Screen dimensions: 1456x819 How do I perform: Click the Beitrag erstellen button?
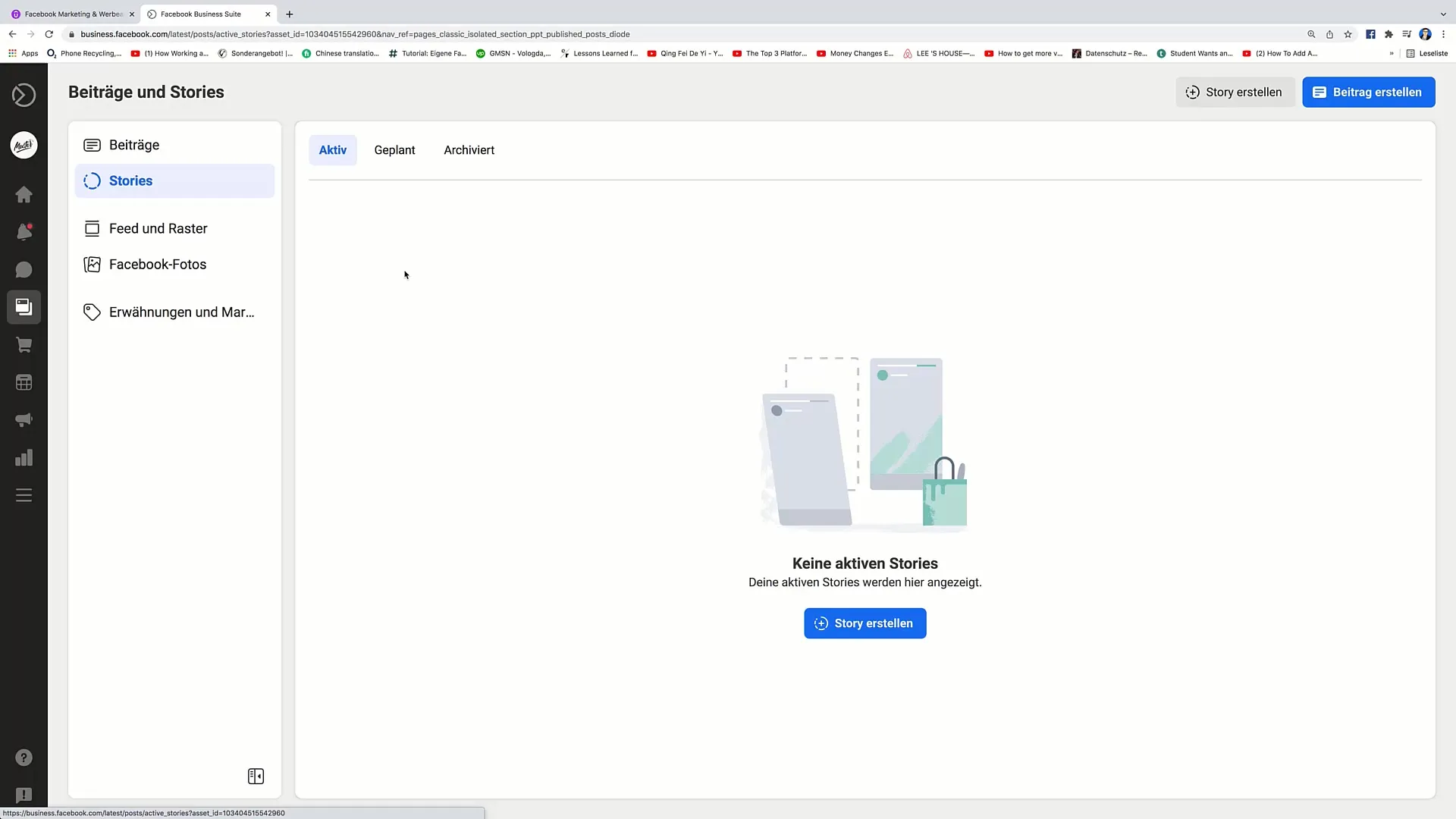point(1368,92)
